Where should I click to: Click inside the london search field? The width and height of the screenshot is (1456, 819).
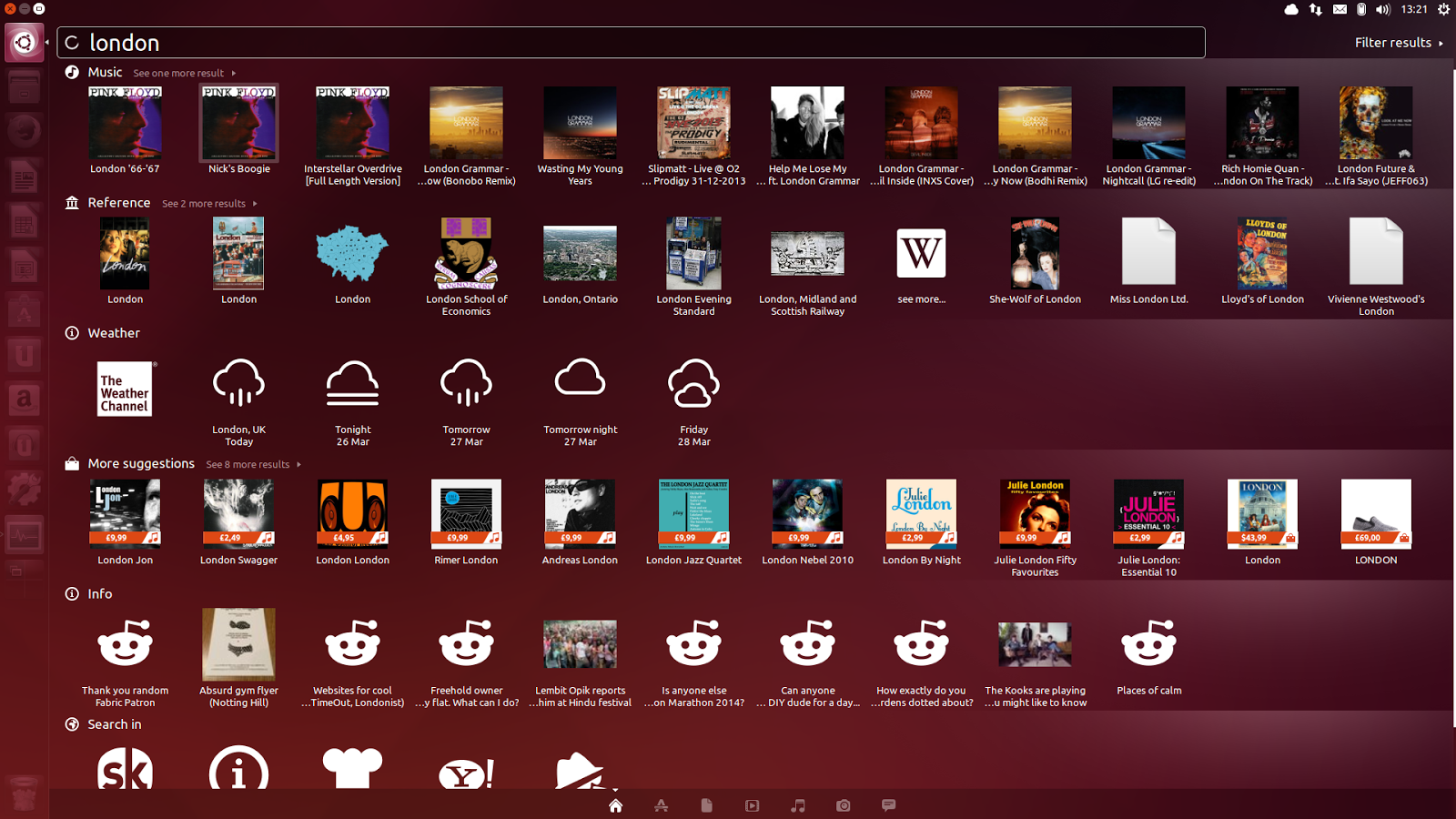pos(364,42)
